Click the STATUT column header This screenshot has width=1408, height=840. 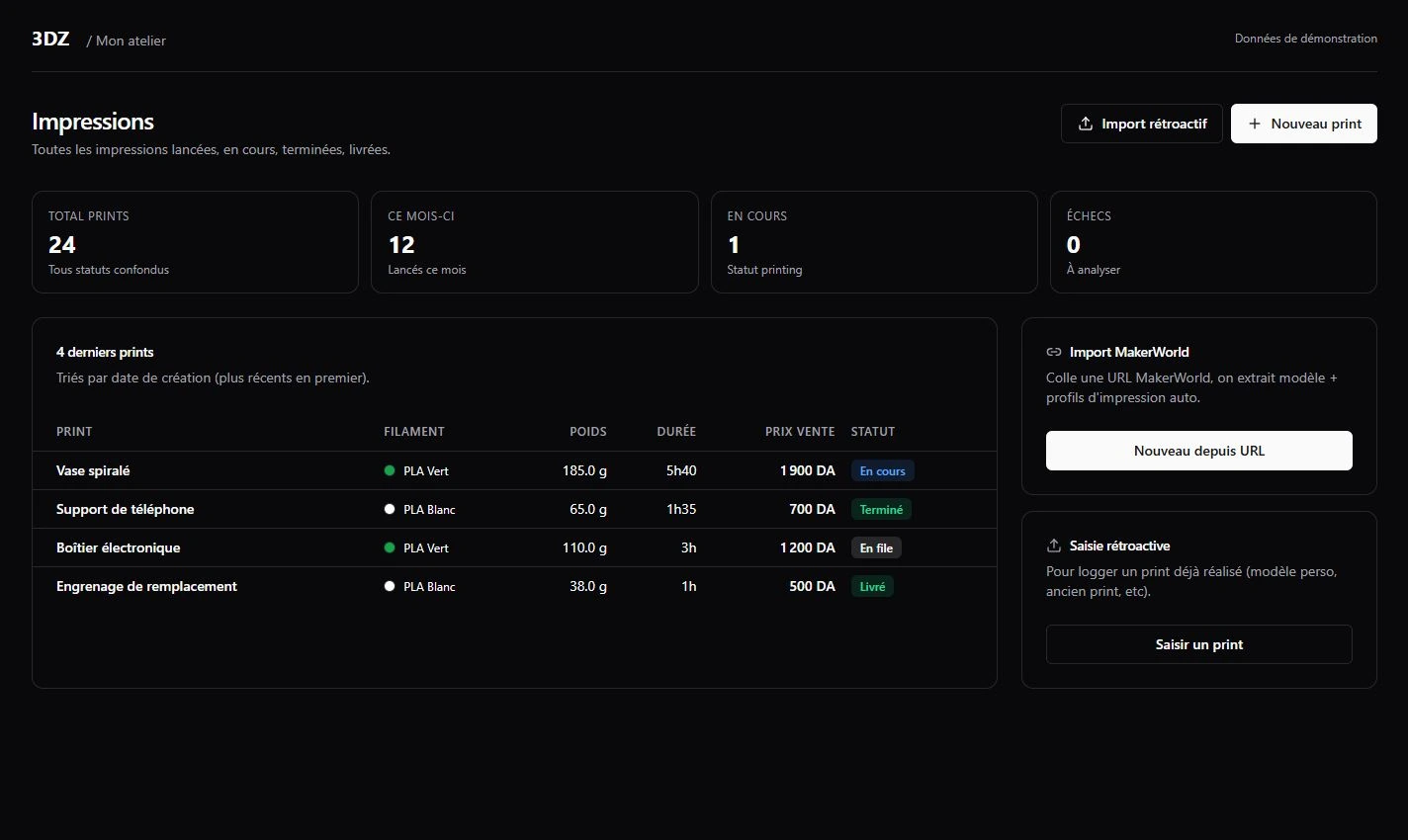click(873, 432)
